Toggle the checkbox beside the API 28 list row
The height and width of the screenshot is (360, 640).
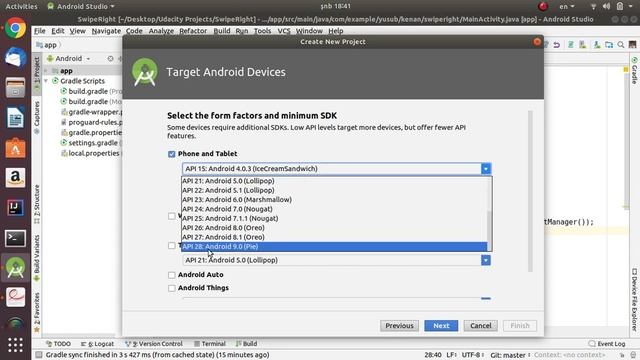point(171,246)
